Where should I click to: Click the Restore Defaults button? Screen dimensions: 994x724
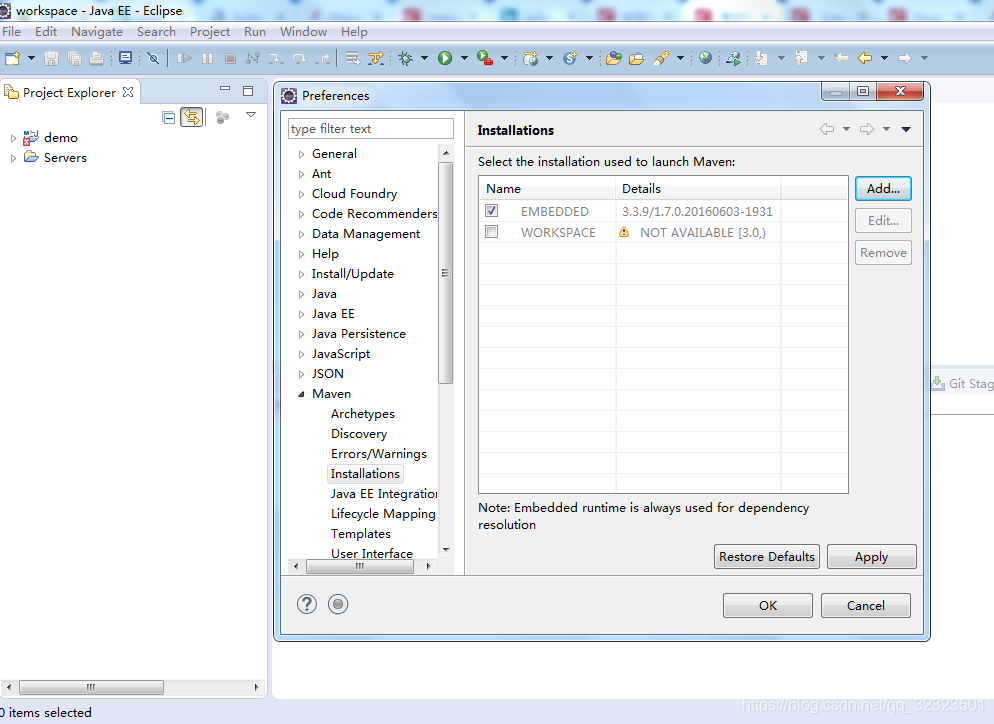[766, 557]
